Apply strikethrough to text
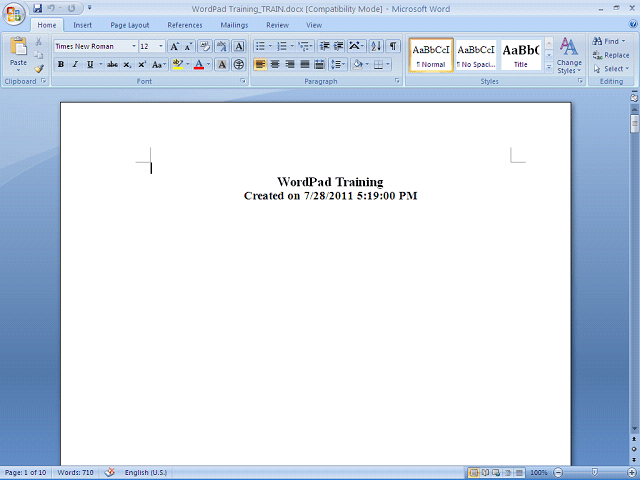The width and height of the screenshot is (640, 480). [112, 64]
